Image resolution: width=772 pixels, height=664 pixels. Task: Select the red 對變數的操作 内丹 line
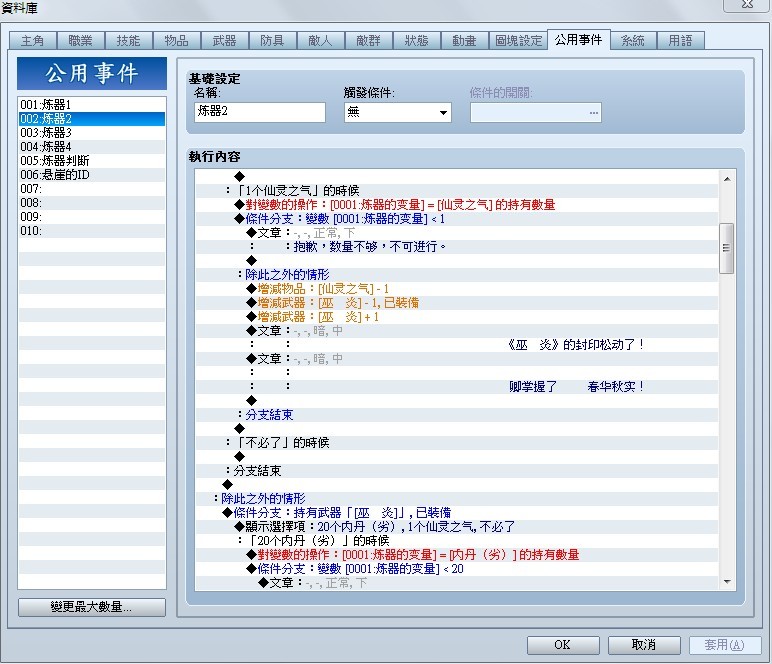coord(457,555)
